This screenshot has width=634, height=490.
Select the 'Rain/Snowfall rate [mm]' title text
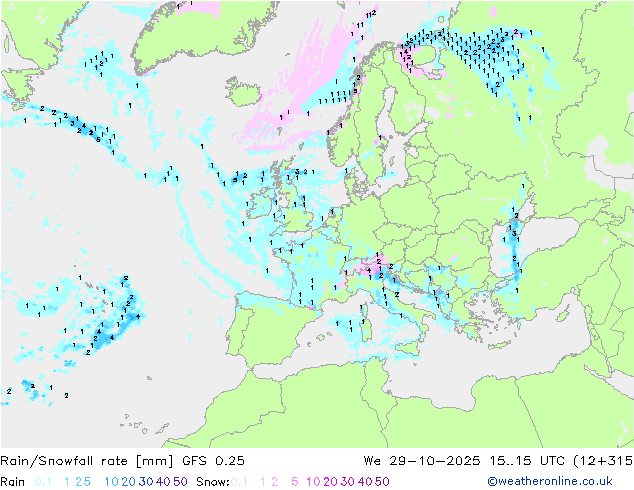click(x=87, y=461)
